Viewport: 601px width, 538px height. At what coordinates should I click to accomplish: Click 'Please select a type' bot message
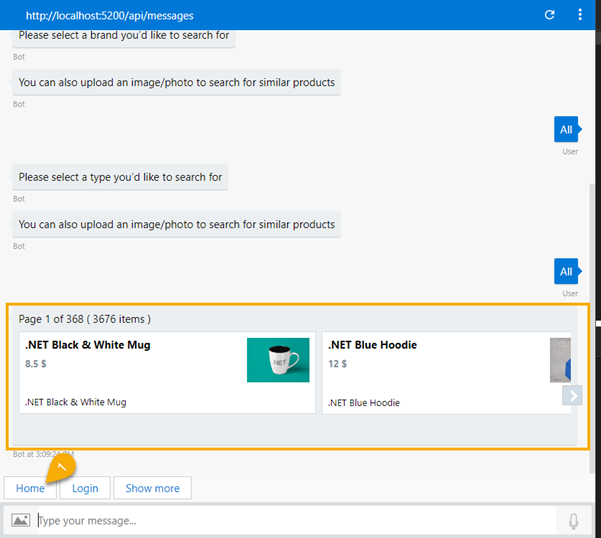click(120, 177)
